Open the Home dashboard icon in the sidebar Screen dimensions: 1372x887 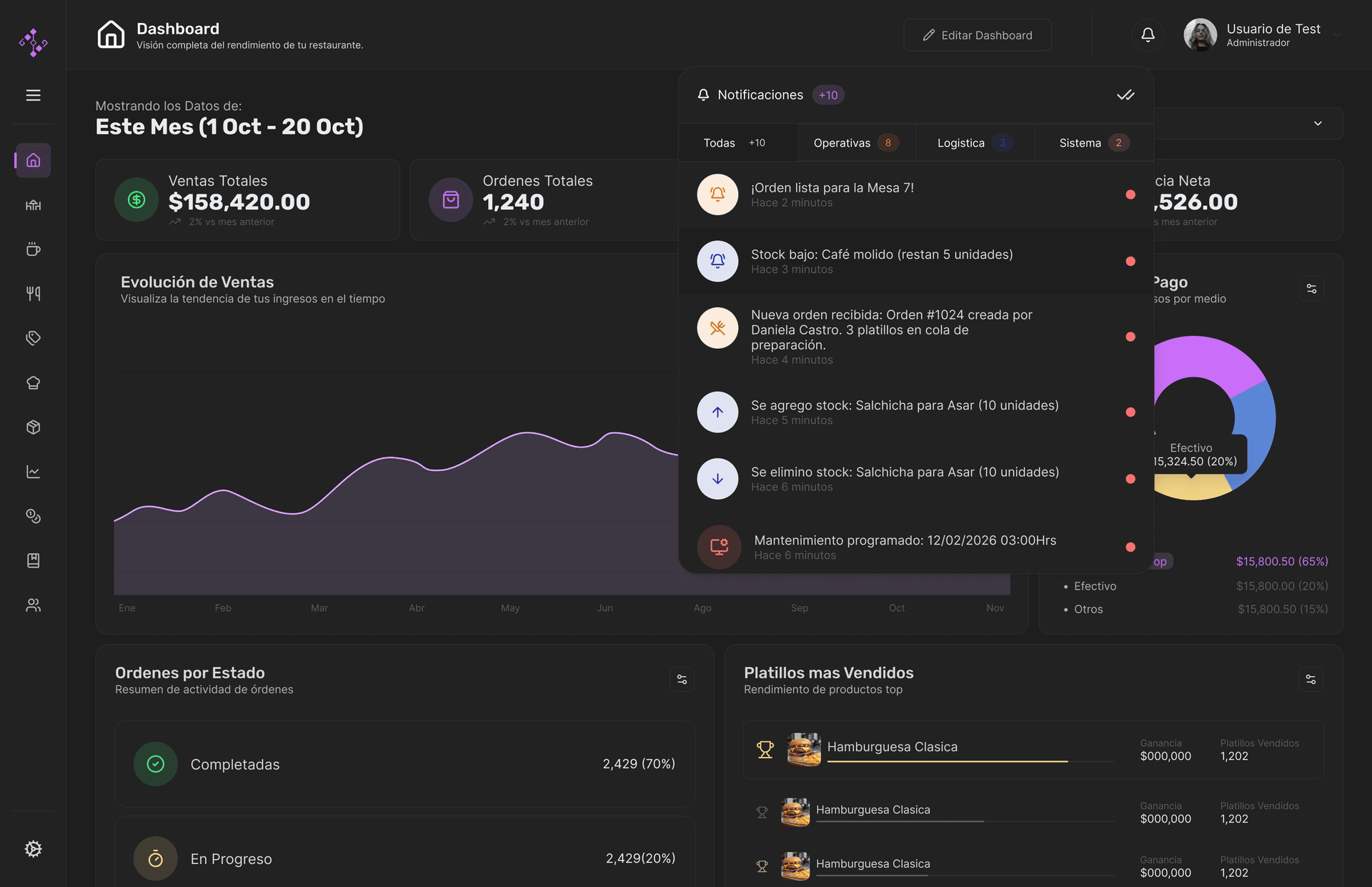tap(33, 160)
